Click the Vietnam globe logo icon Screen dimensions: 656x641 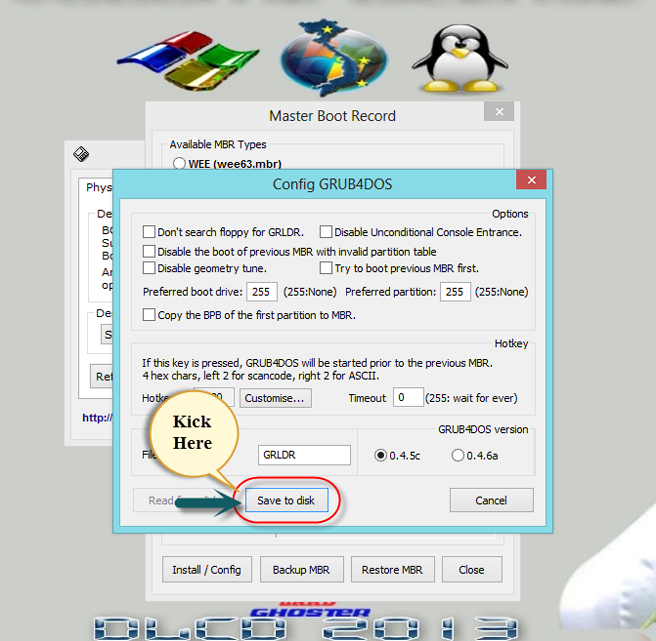coord(334,57)
